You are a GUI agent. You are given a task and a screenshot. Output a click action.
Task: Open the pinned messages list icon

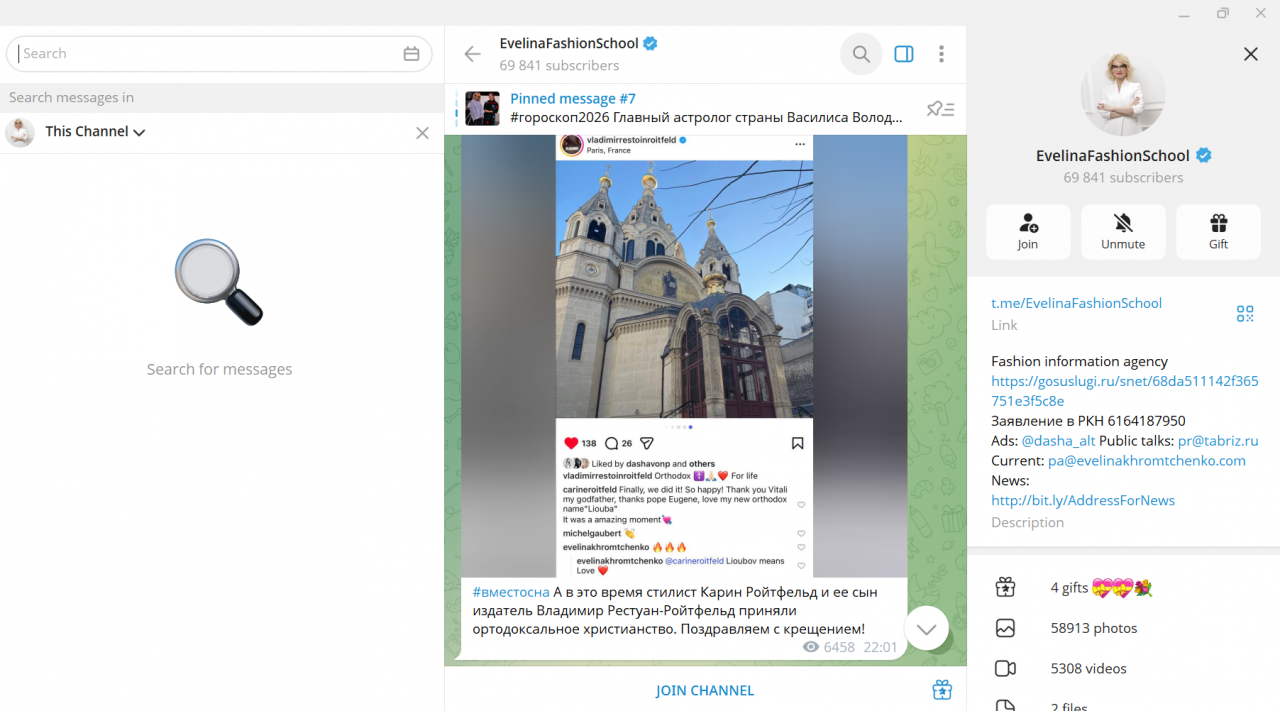point(940,108)
